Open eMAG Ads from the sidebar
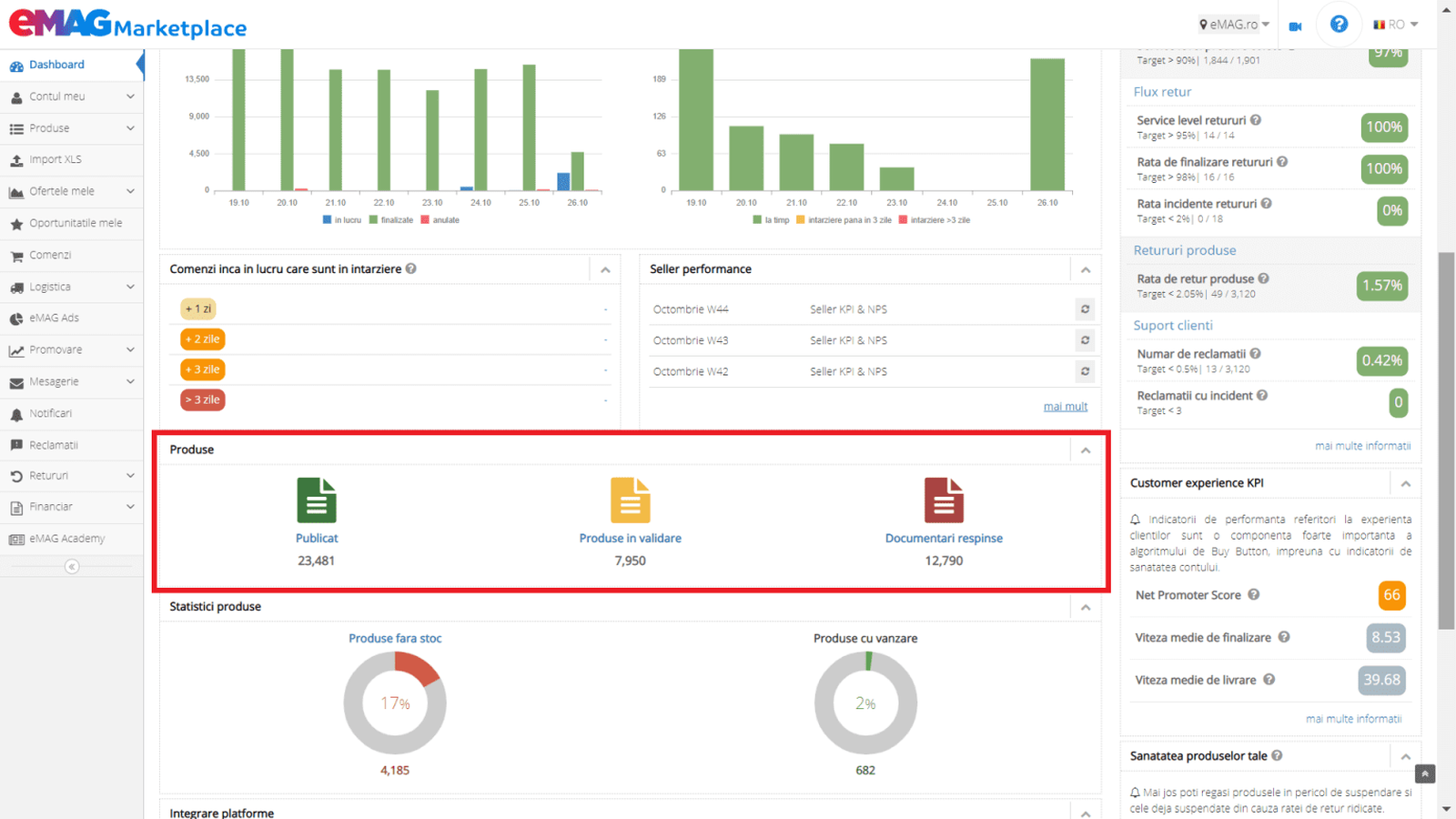Viewport: 1456px width, 819px height. 54,318
